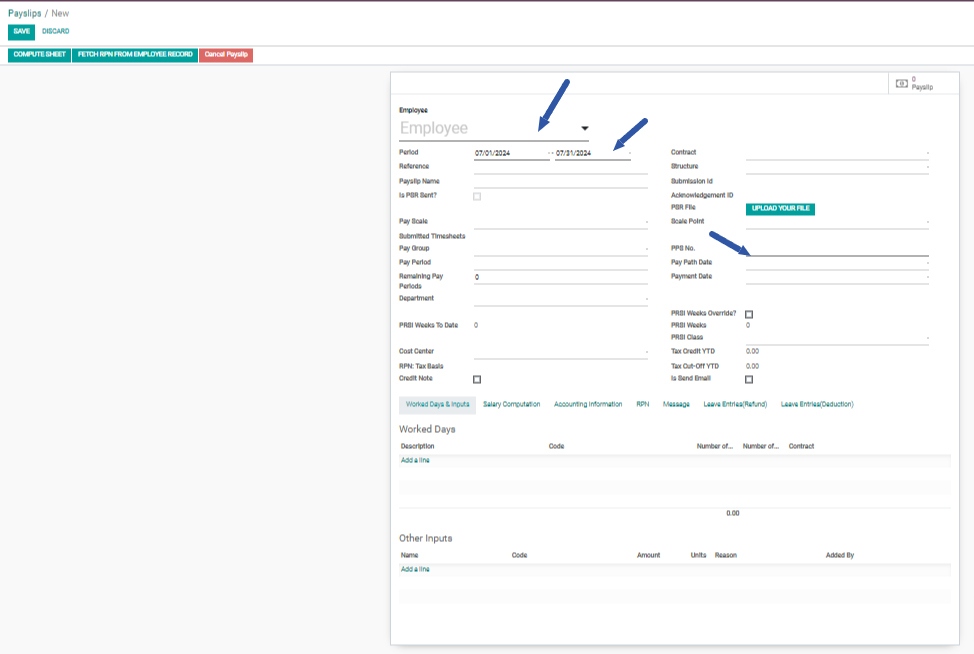Tick the Is Send Email checkbox
This screenshot has width=974, height=654.
(x=749, y=380)
